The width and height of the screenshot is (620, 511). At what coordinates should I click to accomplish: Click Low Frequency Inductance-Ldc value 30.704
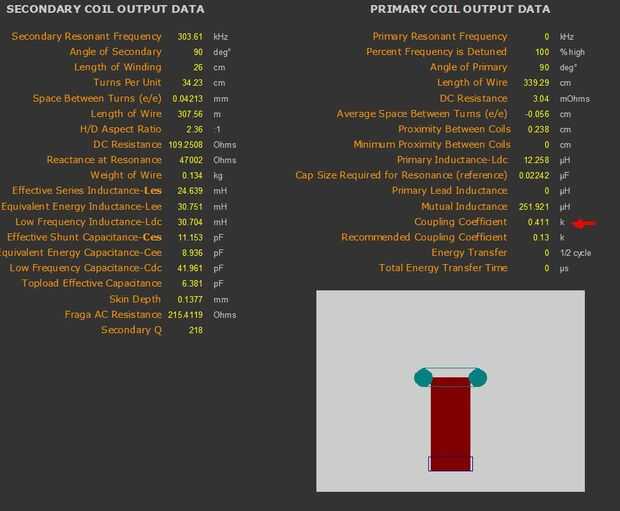190,222
